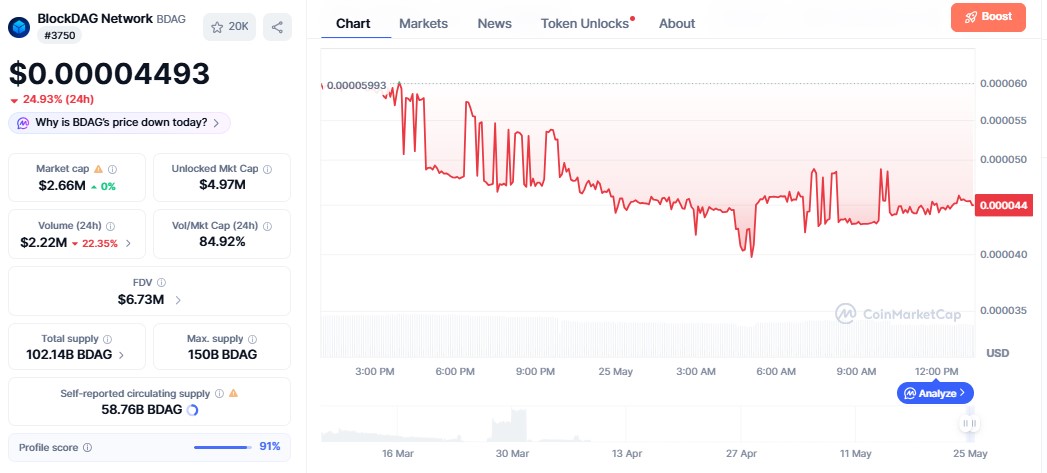Click the #3750 rank badge
1047x473 pixels.
pos(59,35)
